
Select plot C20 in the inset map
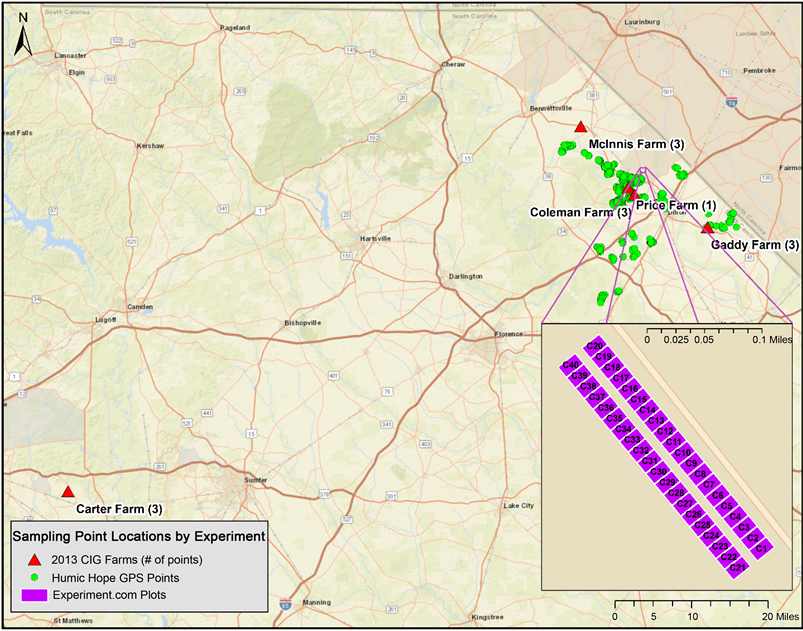(x=593, y=346)
